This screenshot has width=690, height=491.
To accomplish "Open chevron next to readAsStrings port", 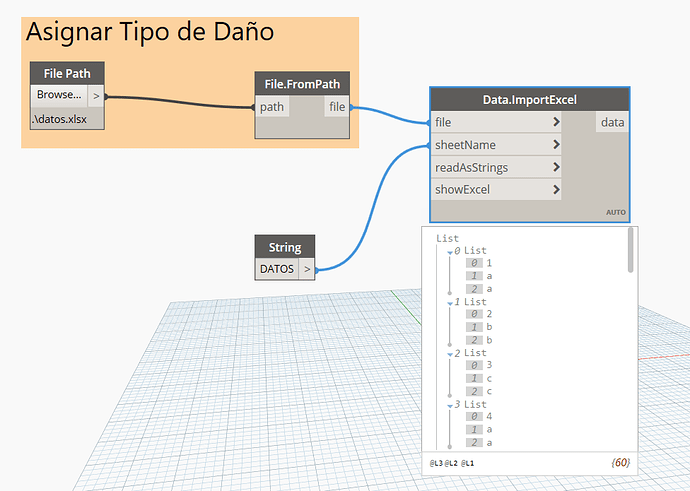I will (556, 167).
